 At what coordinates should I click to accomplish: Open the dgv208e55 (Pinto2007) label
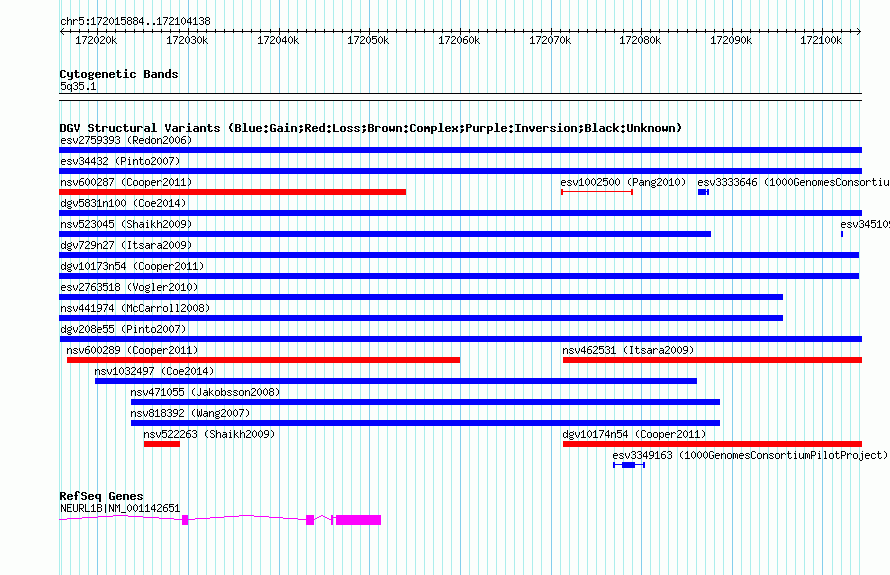click(x=123, y=329)
